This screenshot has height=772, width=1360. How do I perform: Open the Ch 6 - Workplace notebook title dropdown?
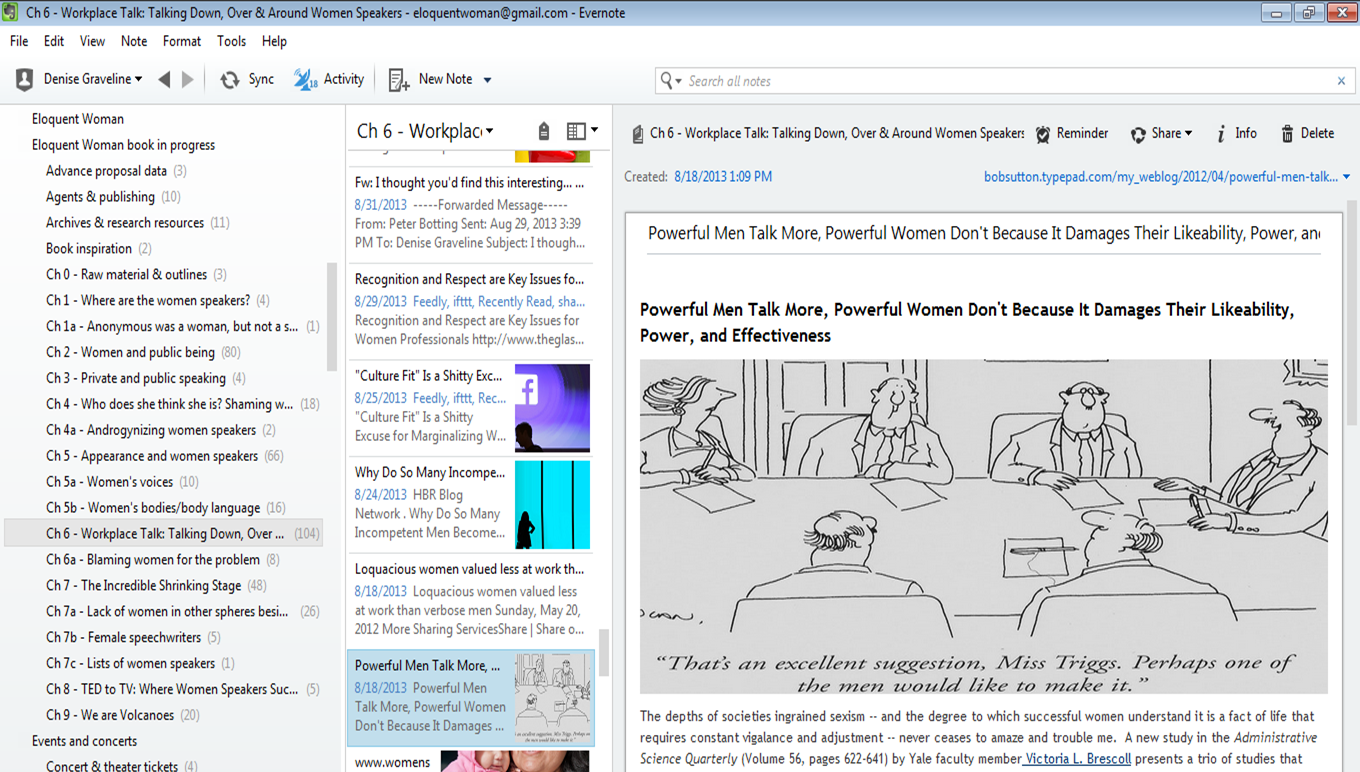(x=490, y=131)
